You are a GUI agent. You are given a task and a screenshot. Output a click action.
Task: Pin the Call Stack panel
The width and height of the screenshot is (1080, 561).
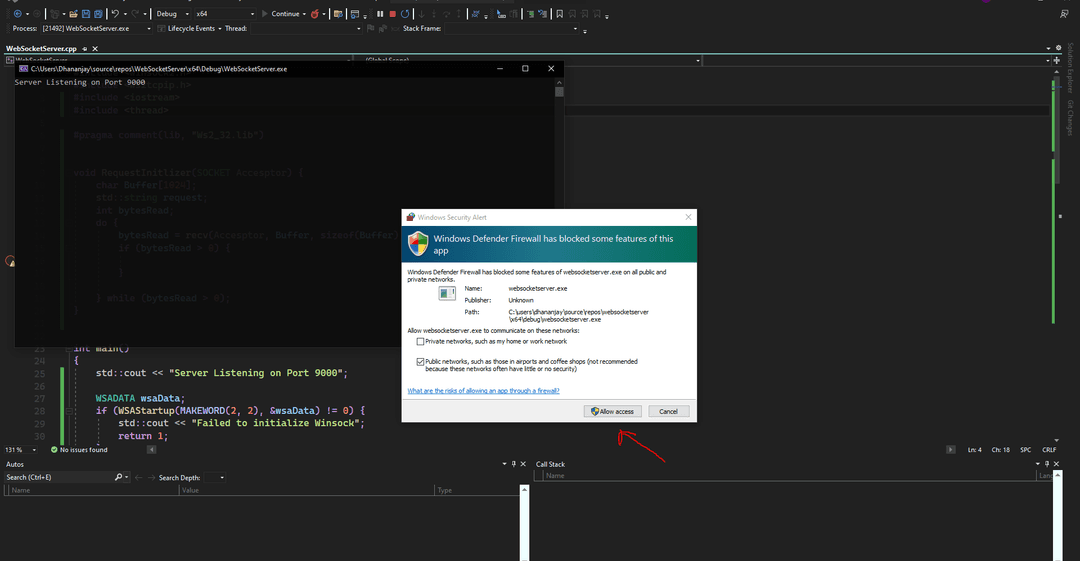tap(1047, 464)
